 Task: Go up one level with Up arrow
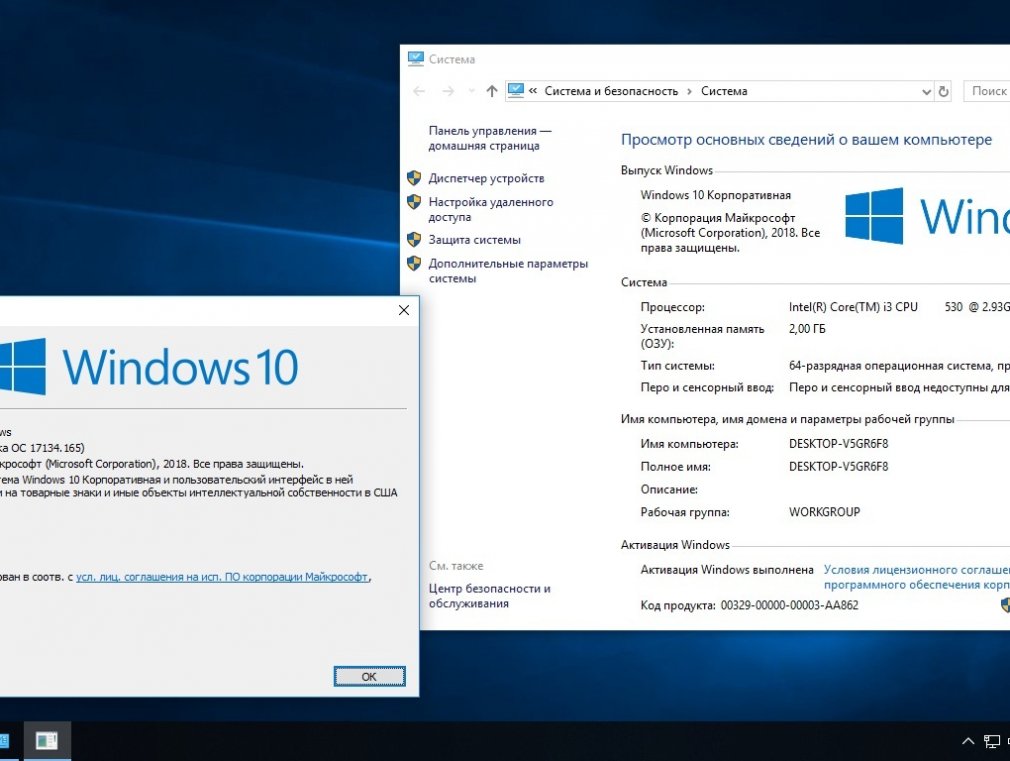pyautogui.click(x=492, y=92)
